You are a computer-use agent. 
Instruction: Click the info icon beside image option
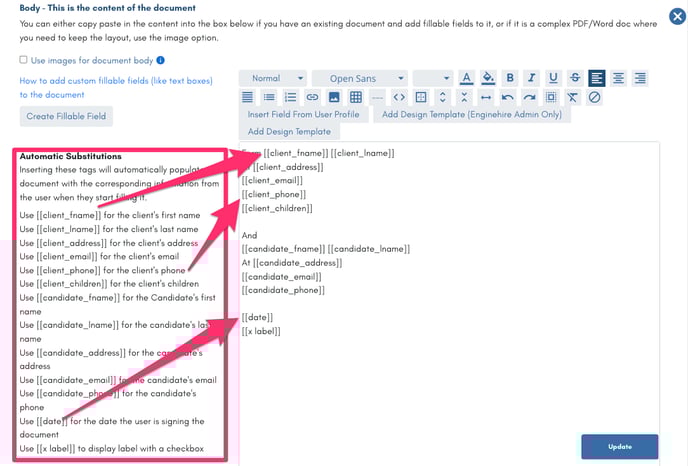161,60
